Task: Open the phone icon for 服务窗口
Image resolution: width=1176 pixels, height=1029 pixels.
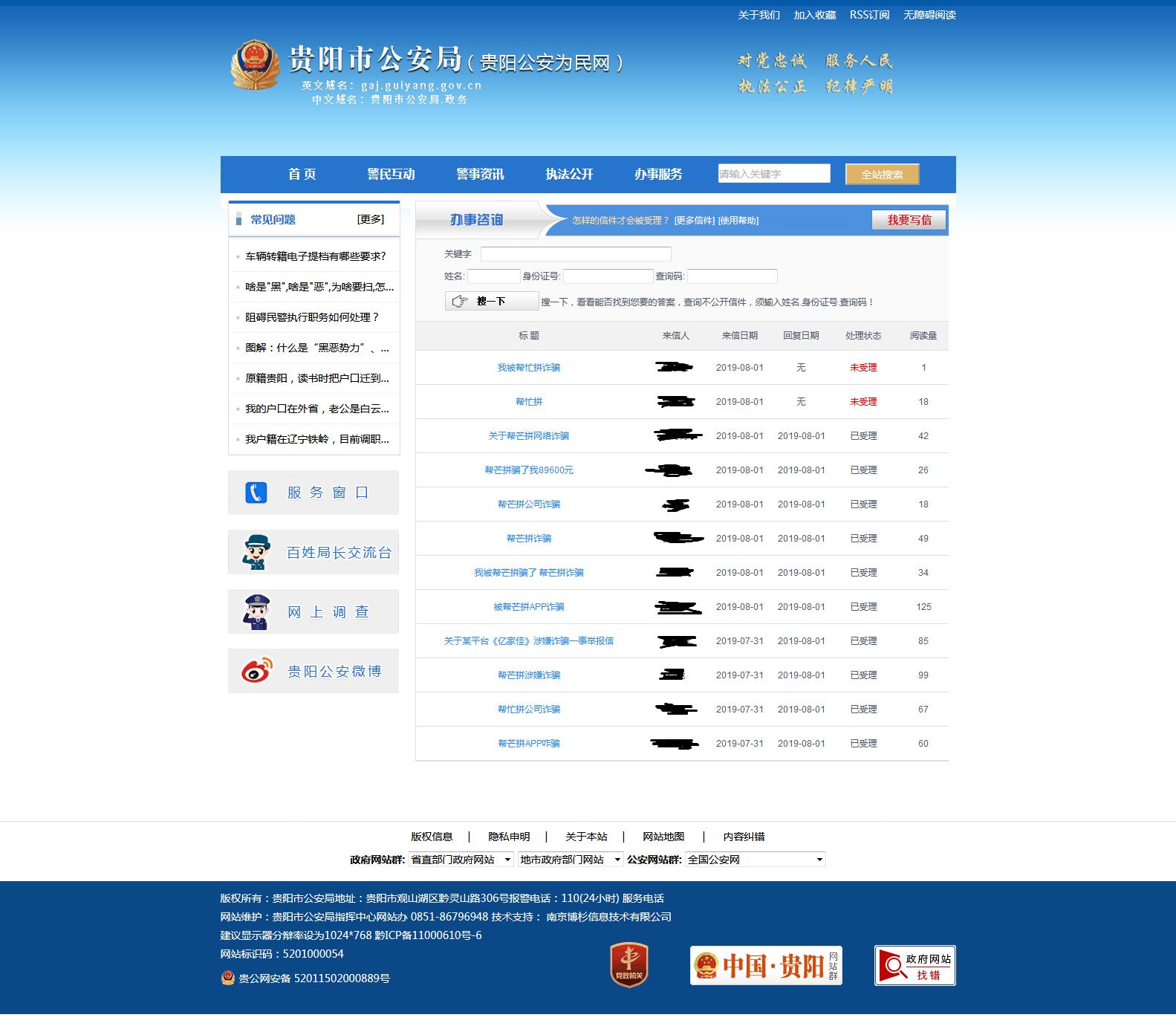Action: tap(256, 493)
